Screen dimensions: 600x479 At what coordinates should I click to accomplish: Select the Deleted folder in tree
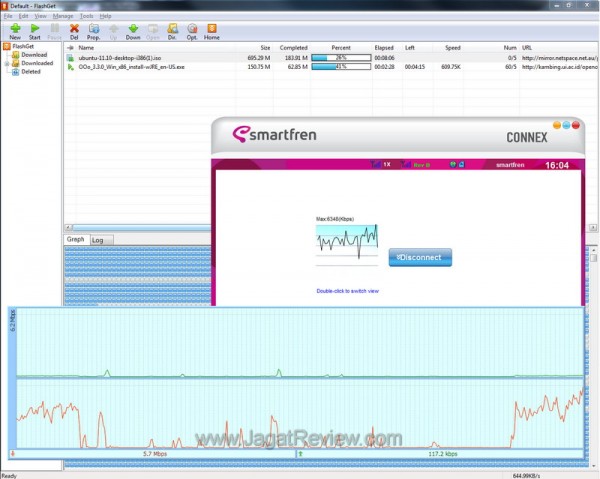31,72
